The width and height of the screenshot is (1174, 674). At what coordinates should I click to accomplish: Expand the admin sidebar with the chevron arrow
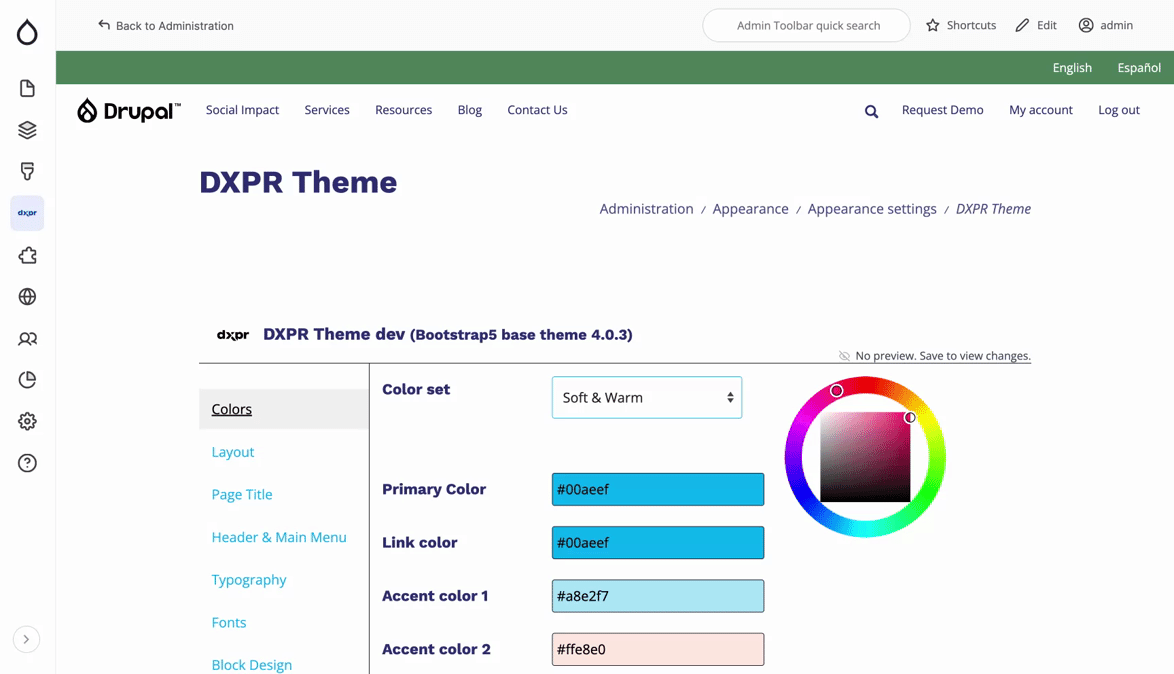tap(26, 638)
